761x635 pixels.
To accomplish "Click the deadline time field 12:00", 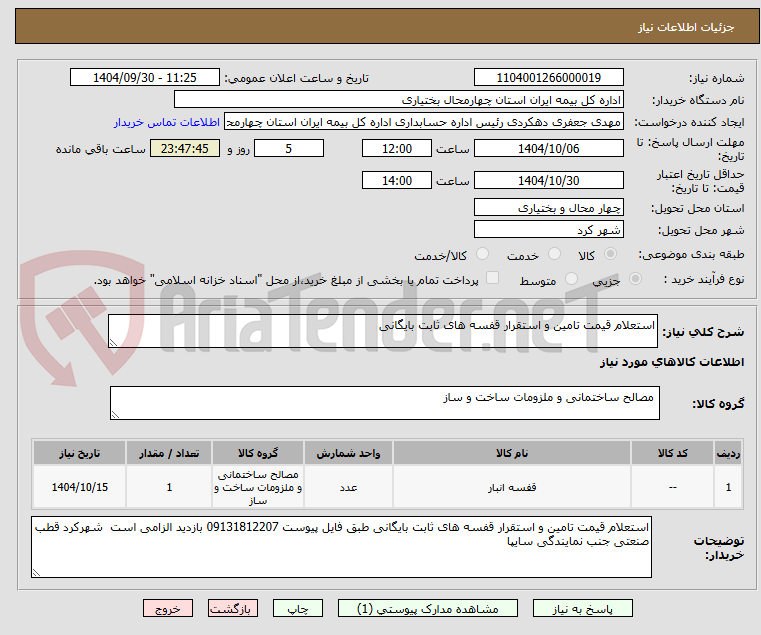I will [397, 149].
